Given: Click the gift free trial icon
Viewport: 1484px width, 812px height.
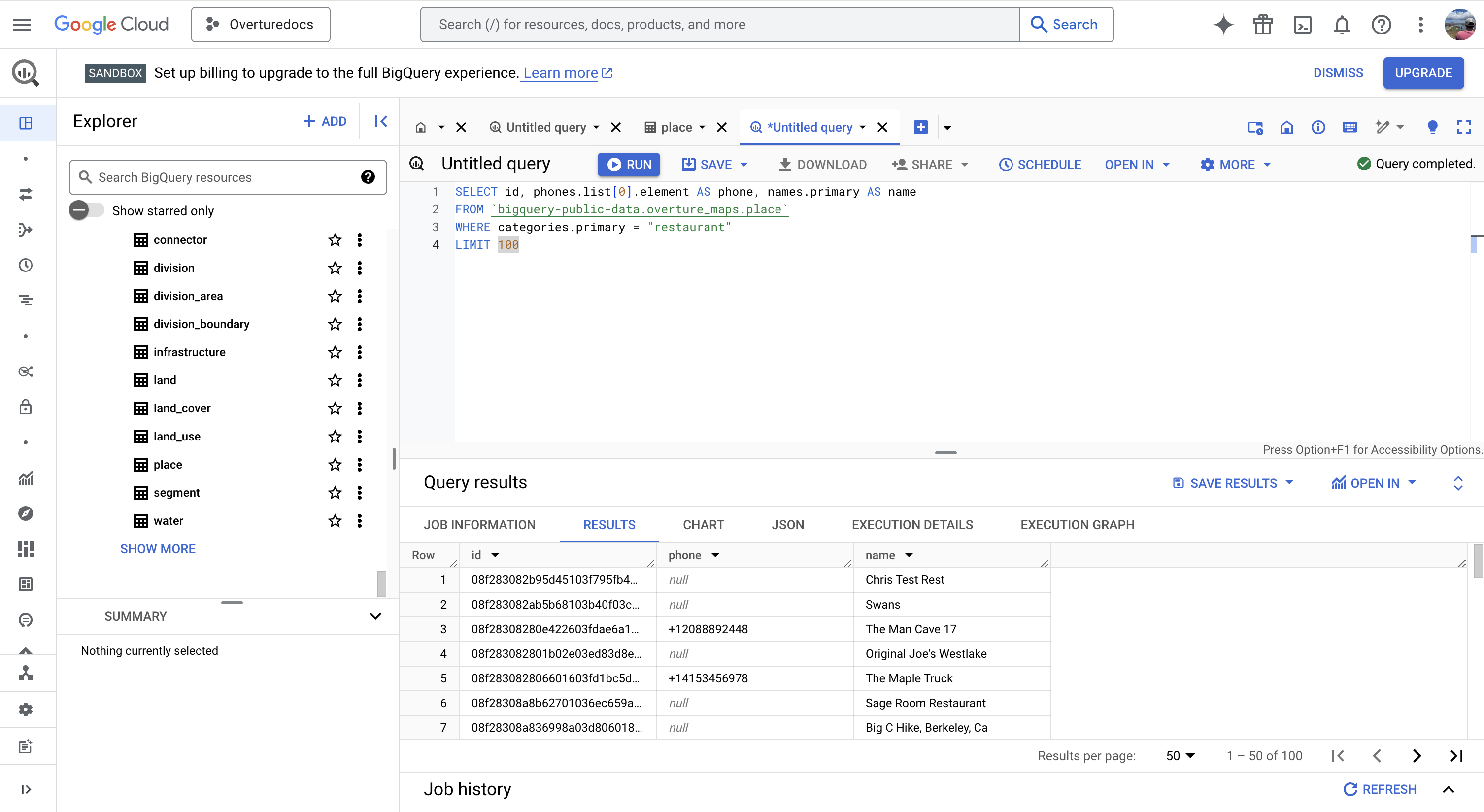Looking at the screenshot, I should tap(1263, 24).
